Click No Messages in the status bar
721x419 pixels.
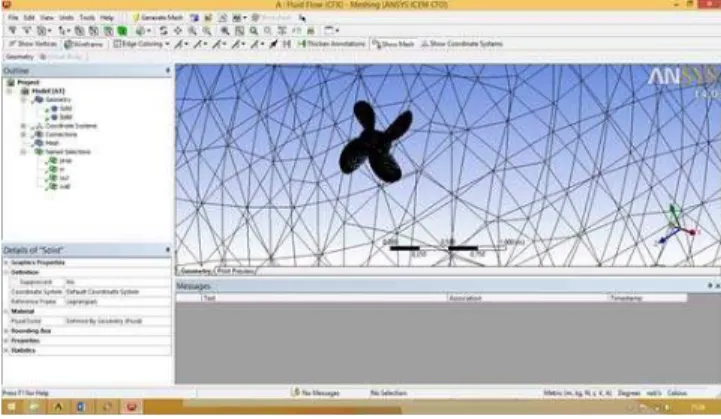[315, 393]
